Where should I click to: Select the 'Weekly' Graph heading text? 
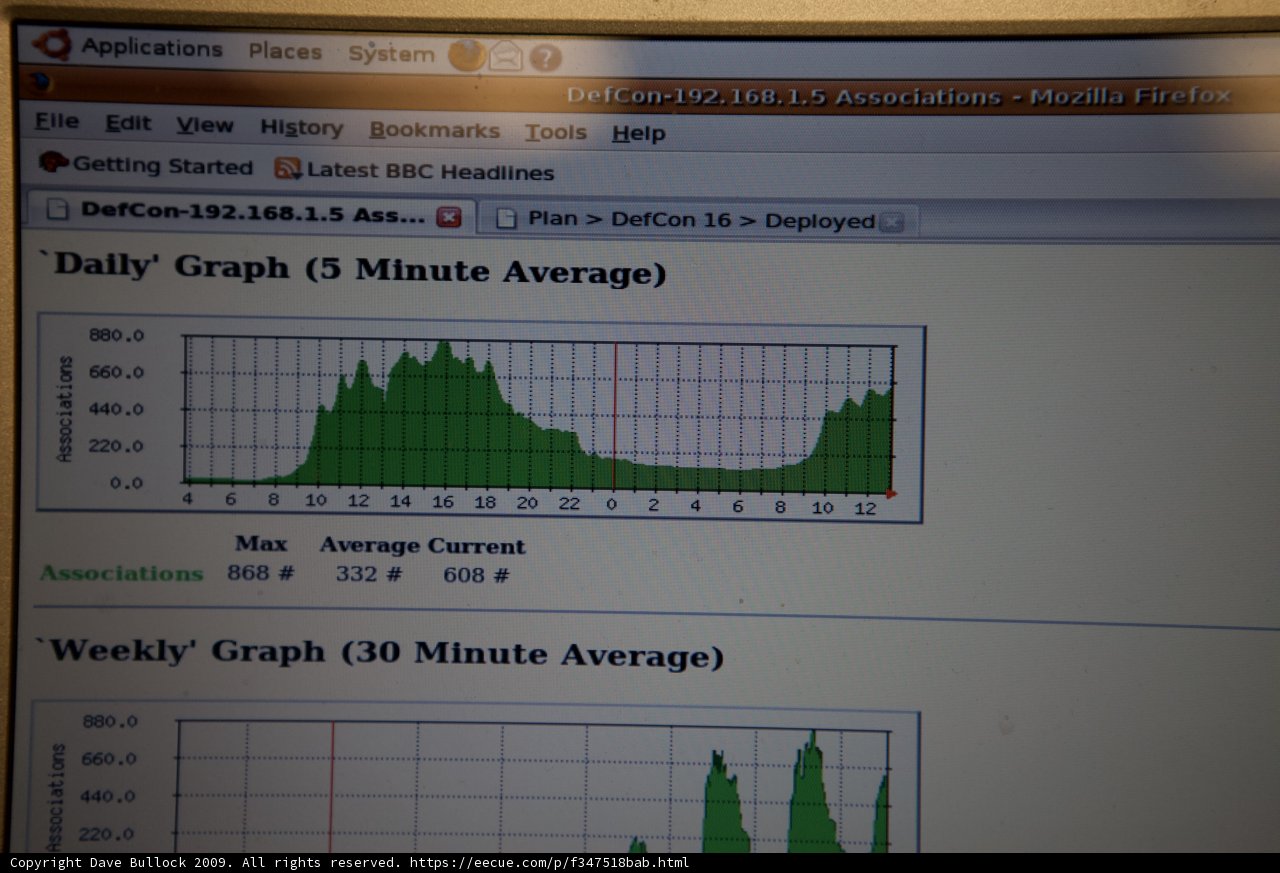tap(380, 653)
